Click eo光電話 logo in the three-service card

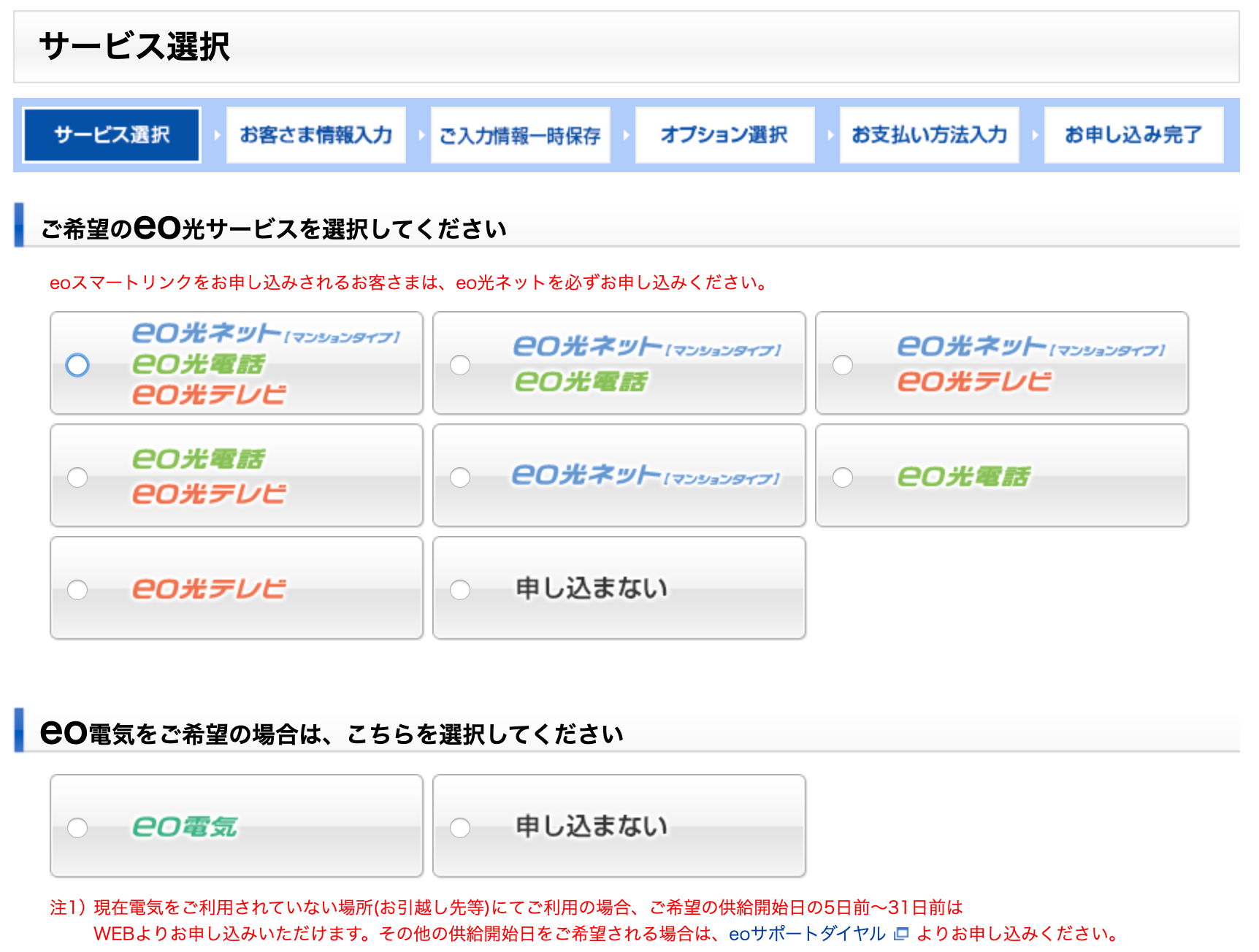click(x=199, y=364)
